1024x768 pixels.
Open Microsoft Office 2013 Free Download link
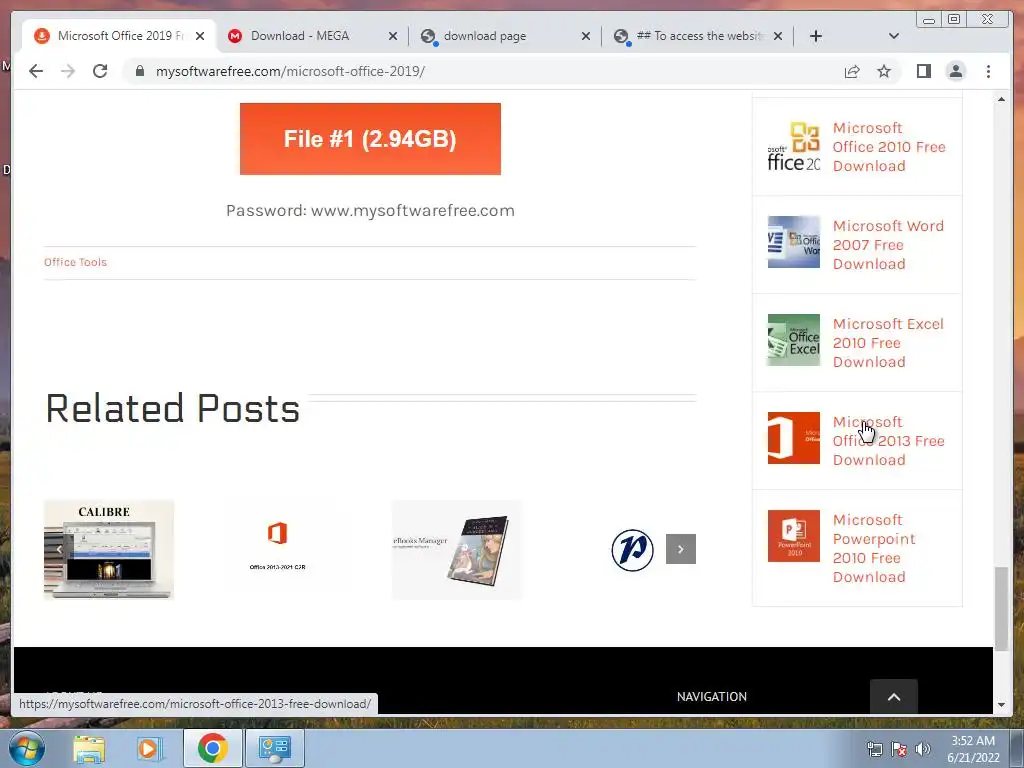[x=889, y=441]
